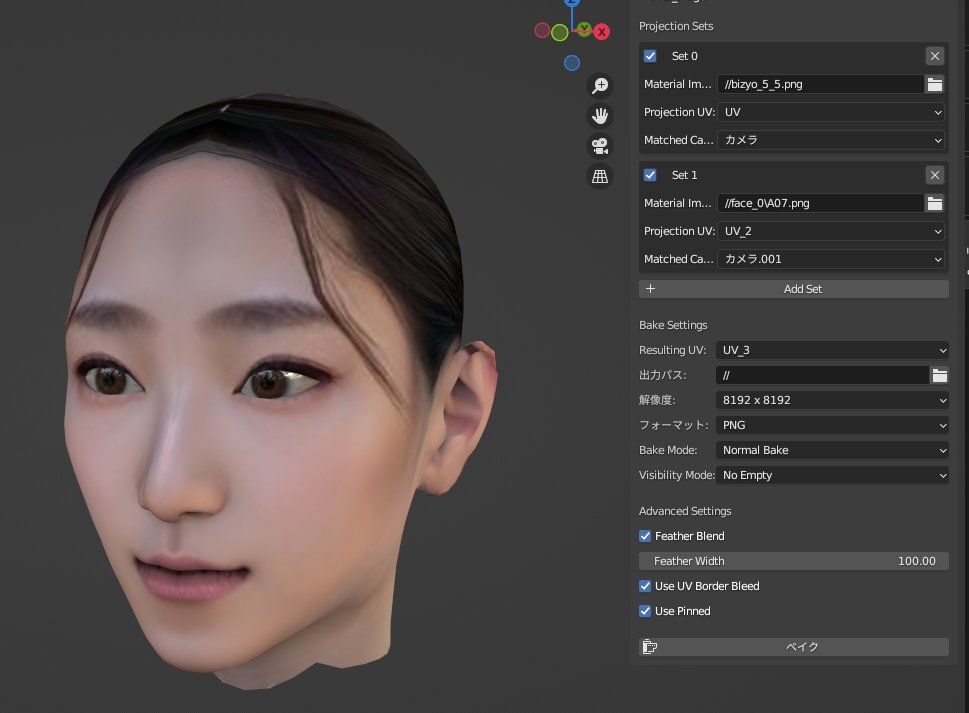969x713 pixels.
Task: Open folder browser for output path
Action: point(939,375)
